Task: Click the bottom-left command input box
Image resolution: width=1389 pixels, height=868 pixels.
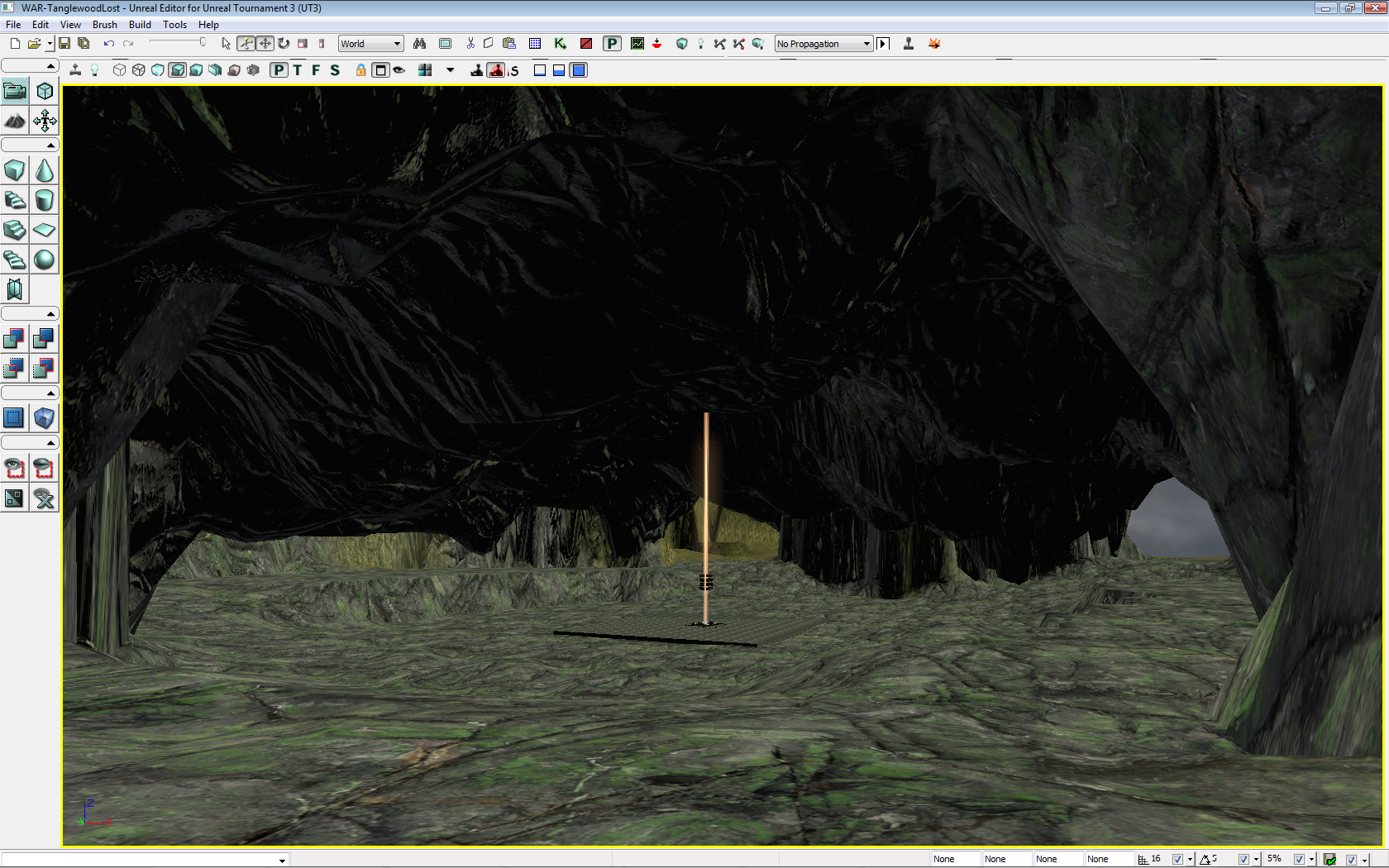Action: (145, 860)
